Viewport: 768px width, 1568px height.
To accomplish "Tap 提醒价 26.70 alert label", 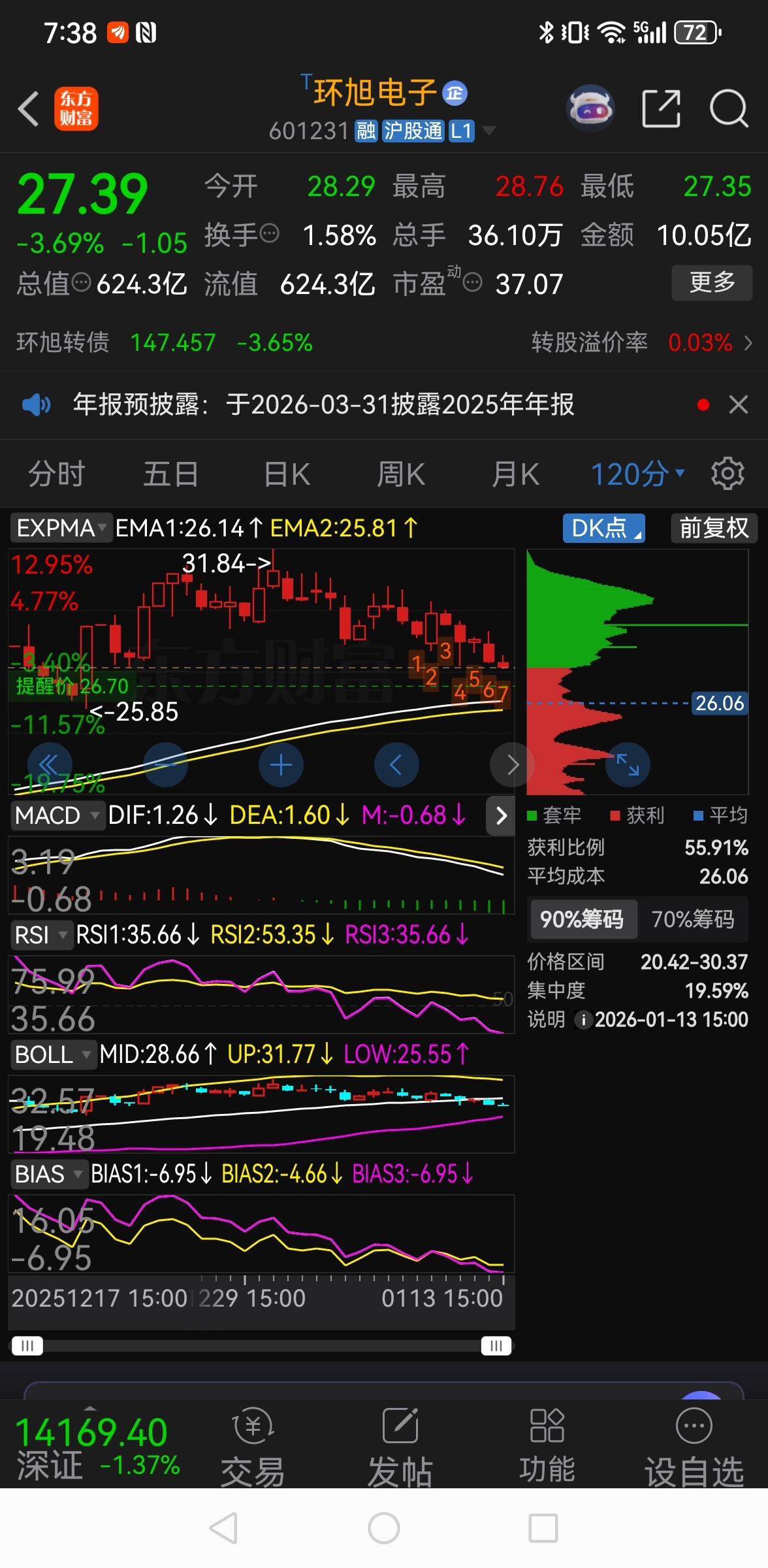I will point(72,686).
